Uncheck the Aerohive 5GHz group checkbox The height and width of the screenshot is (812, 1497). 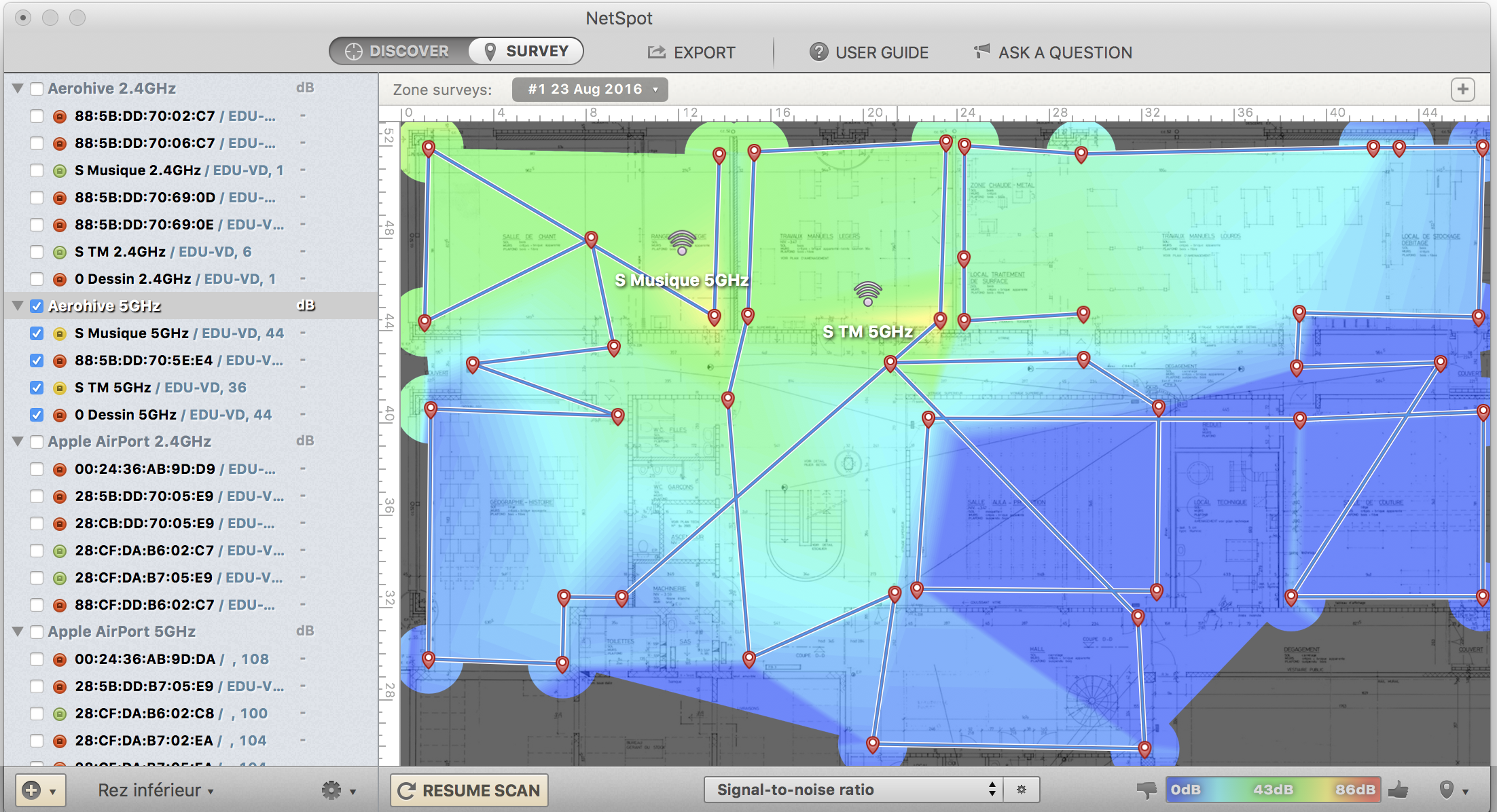pyautogui.click(x=37, y=306)
